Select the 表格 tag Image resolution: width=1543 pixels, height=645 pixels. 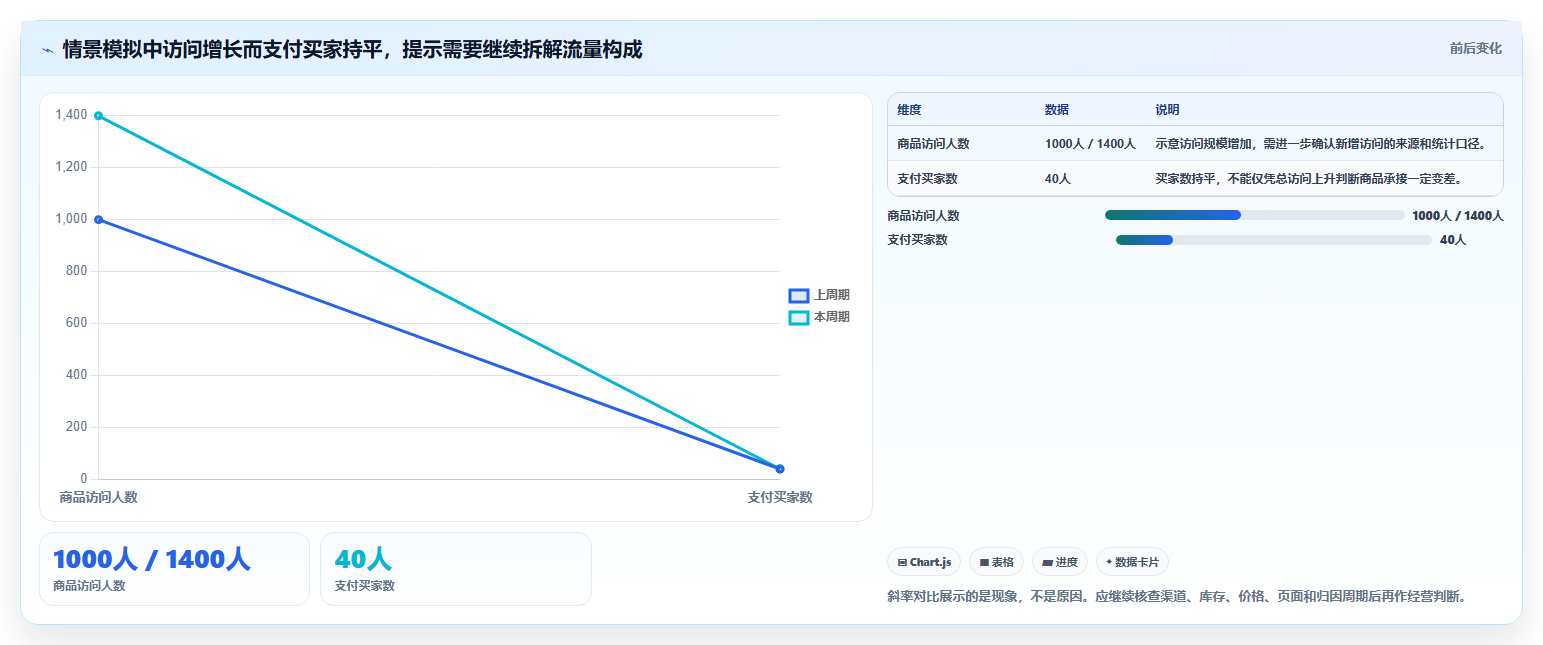[996, 562]
